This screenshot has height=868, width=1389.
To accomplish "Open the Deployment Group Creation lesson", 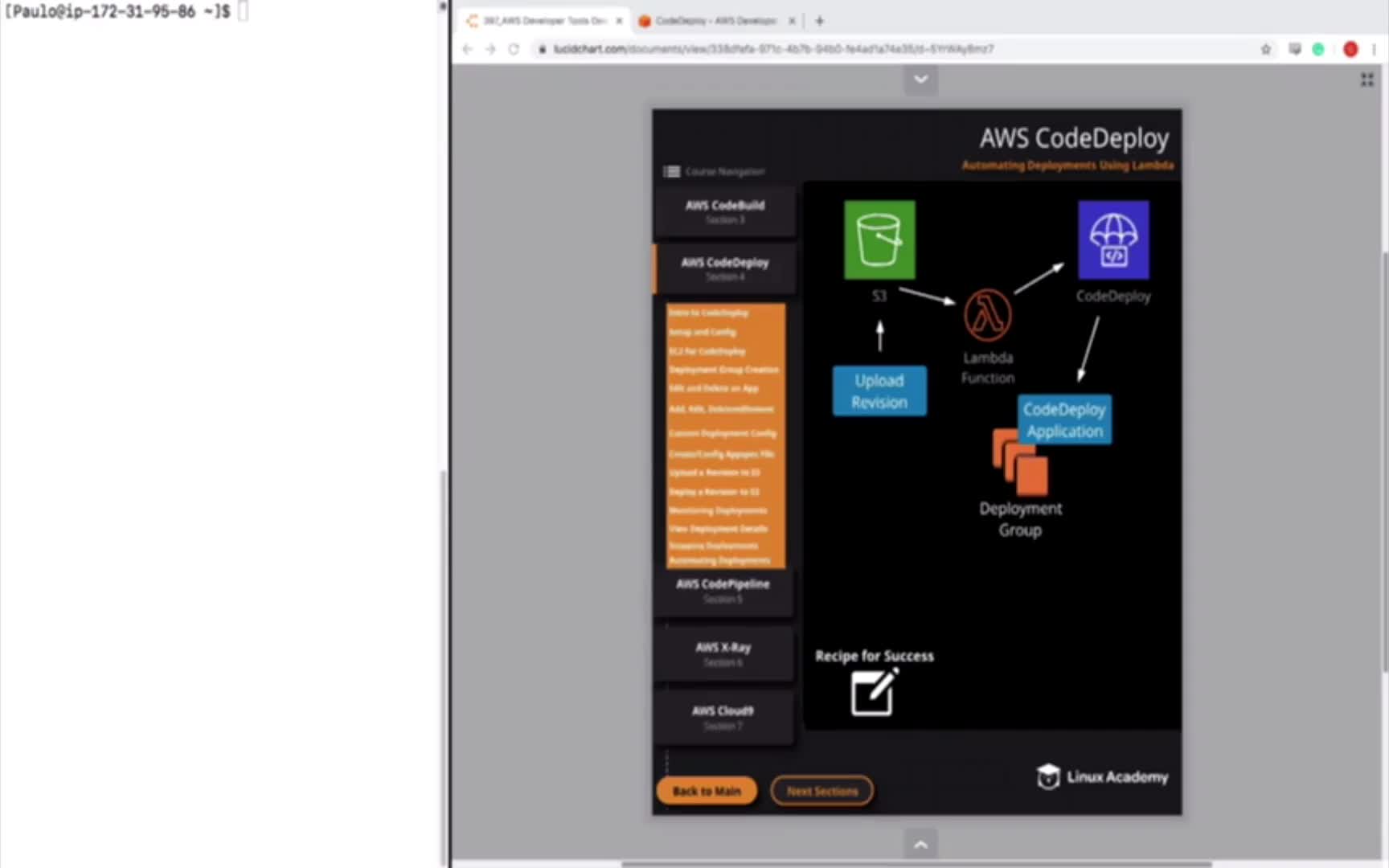I will tap(723, 370).
